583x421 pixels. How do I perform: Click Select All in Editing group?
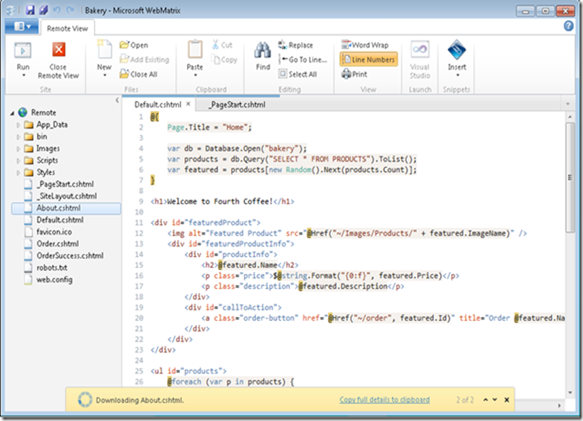(297, 74)
